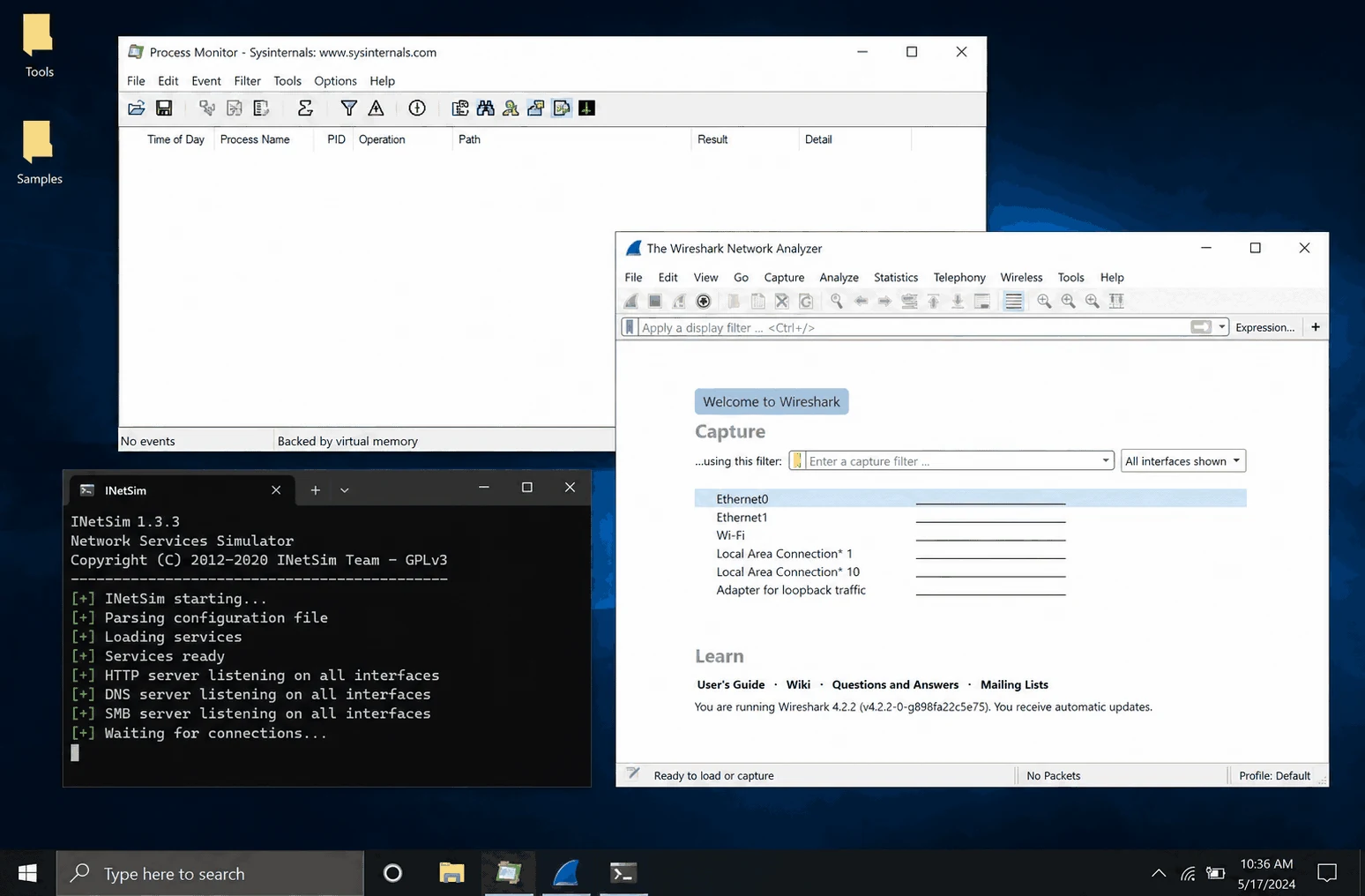This screenshot has width=1365, height=896.
Task: Click the jump-to-object icon after the binoculars
Action: (x=511, y=108)
